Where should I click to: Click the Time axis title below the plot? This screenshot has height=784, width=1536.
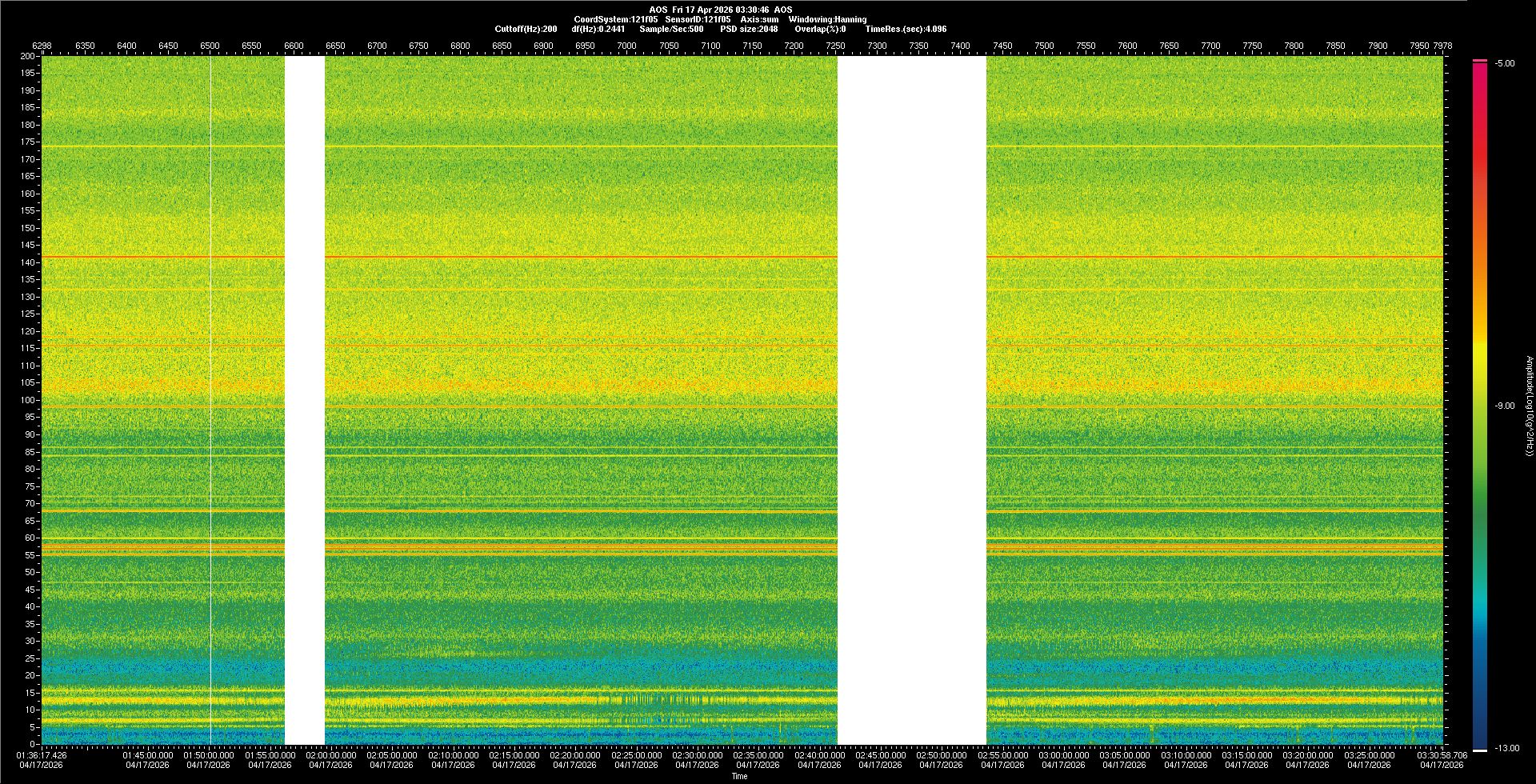(739, 776)
